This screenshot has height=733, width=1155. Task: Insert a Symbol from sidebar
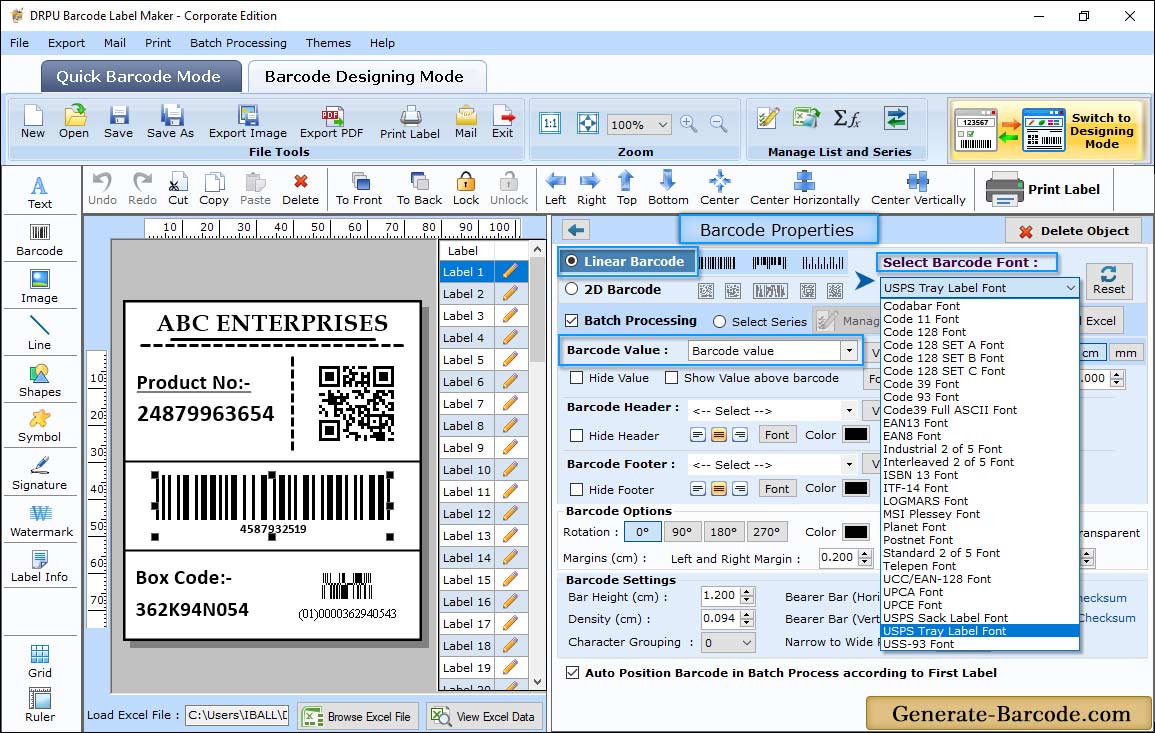[x=40, y=427]
